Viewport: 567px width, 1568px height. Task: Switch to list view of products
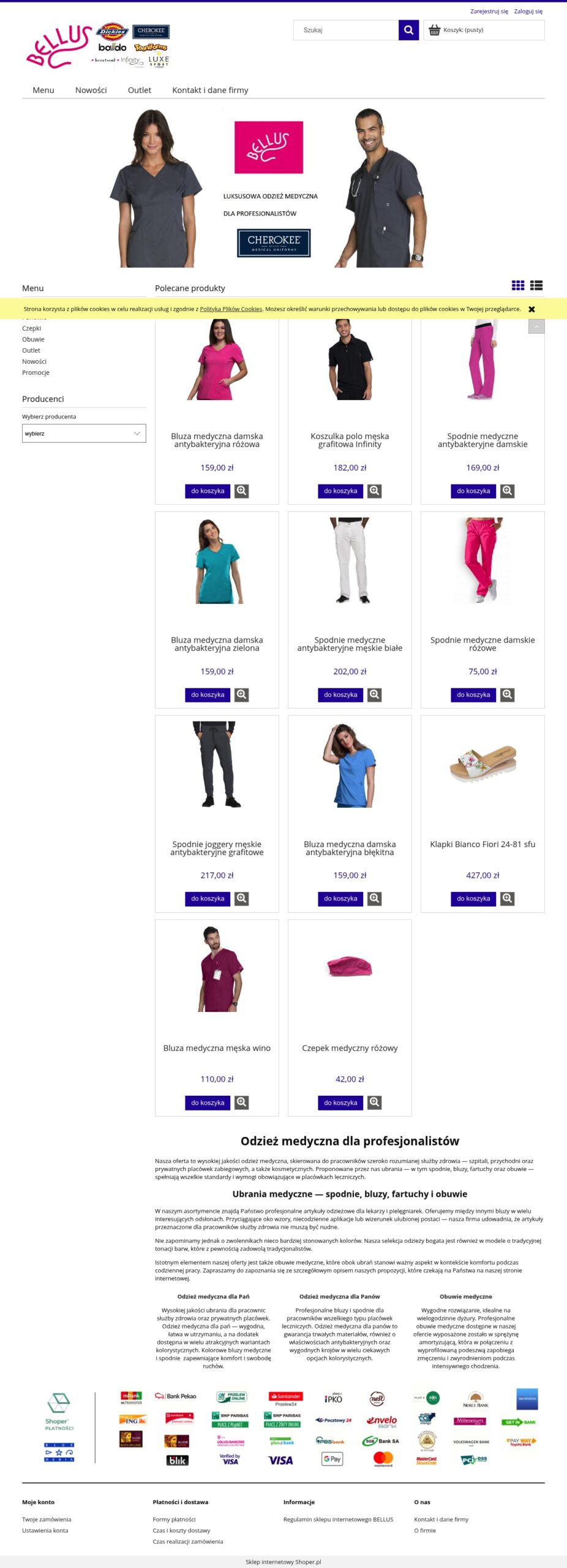(536, 285)
